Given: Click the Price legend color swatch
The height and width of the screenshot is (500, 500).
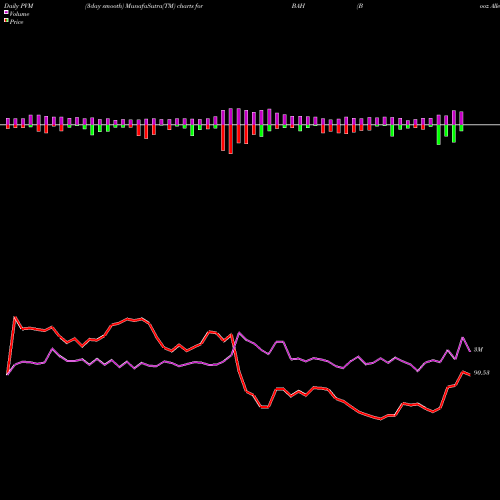Looking at the screenshot, I should 6,21.
